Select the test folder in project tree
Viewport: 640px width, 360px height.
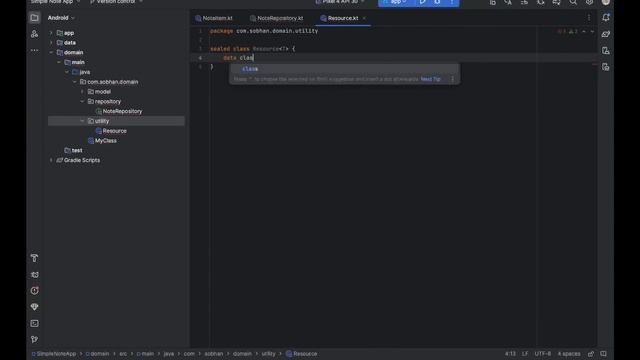[73, 150]
